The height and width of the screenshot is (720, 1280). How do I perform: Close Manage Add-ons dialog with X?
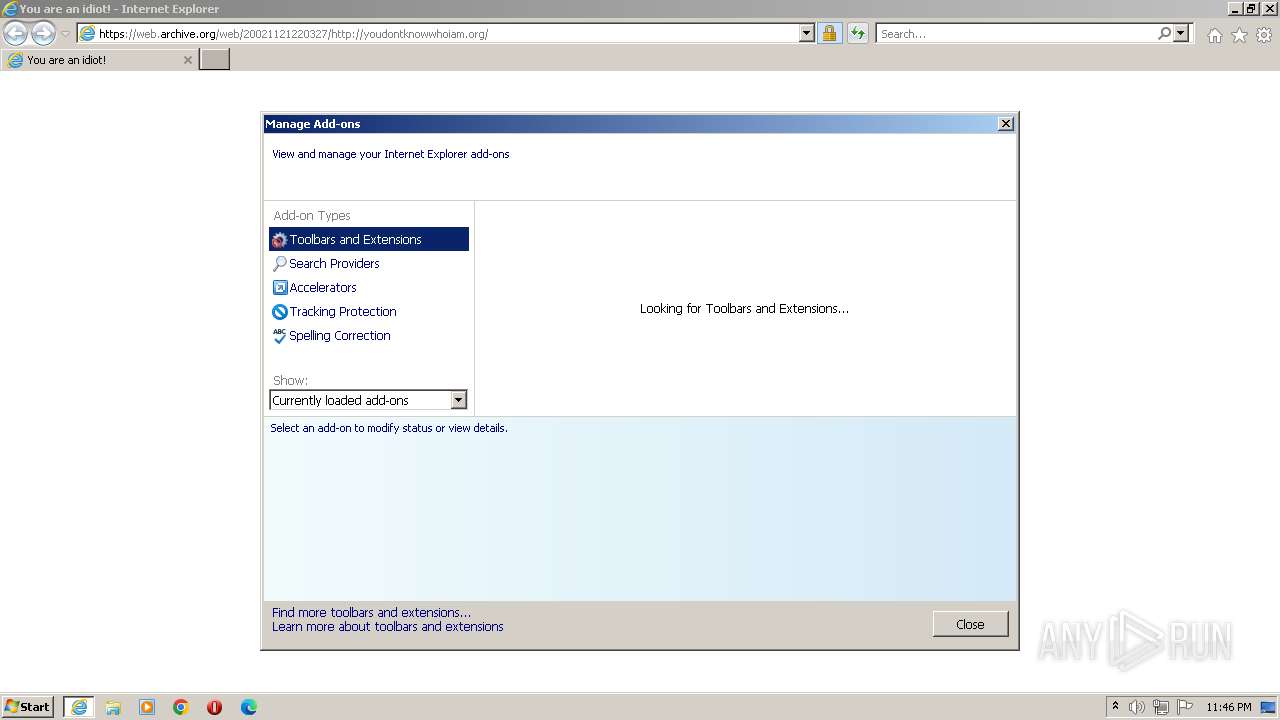click(x=1006, y=124)
